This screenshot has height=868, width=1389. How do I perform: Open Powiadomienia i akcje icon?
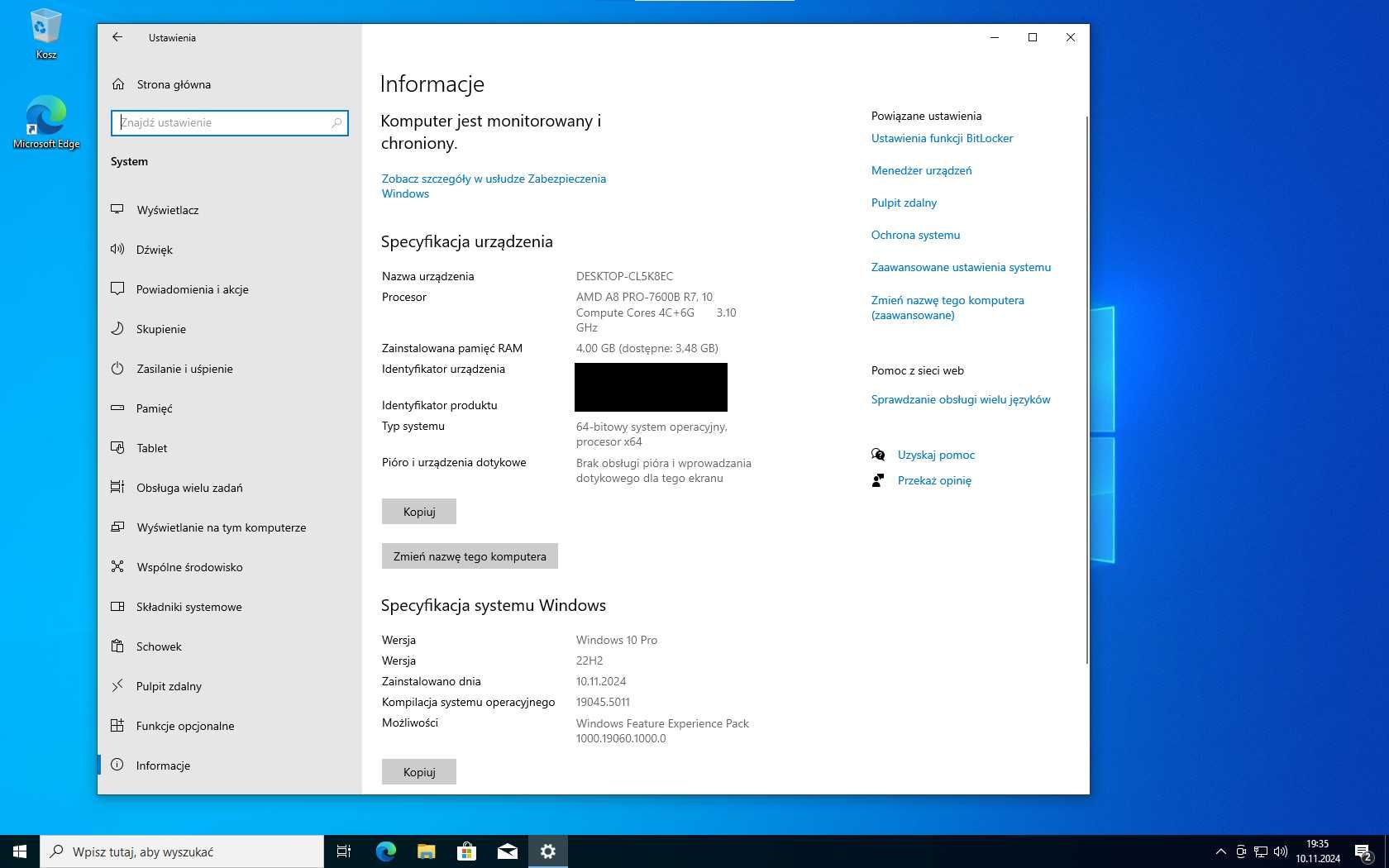pos(117,289)
